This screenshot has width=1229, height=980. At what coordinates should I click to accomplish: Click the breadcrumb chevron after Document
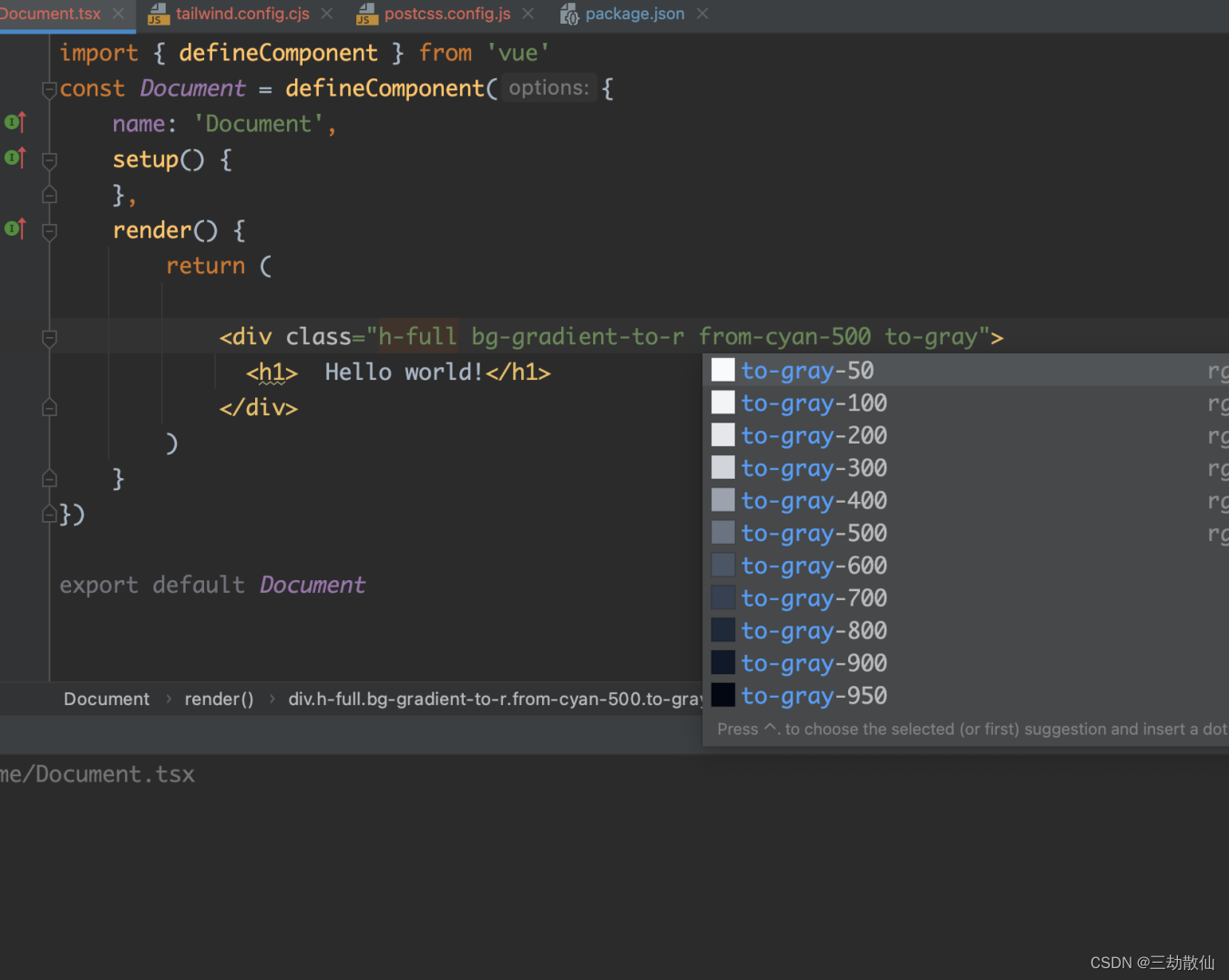click(x=168, y=699)
